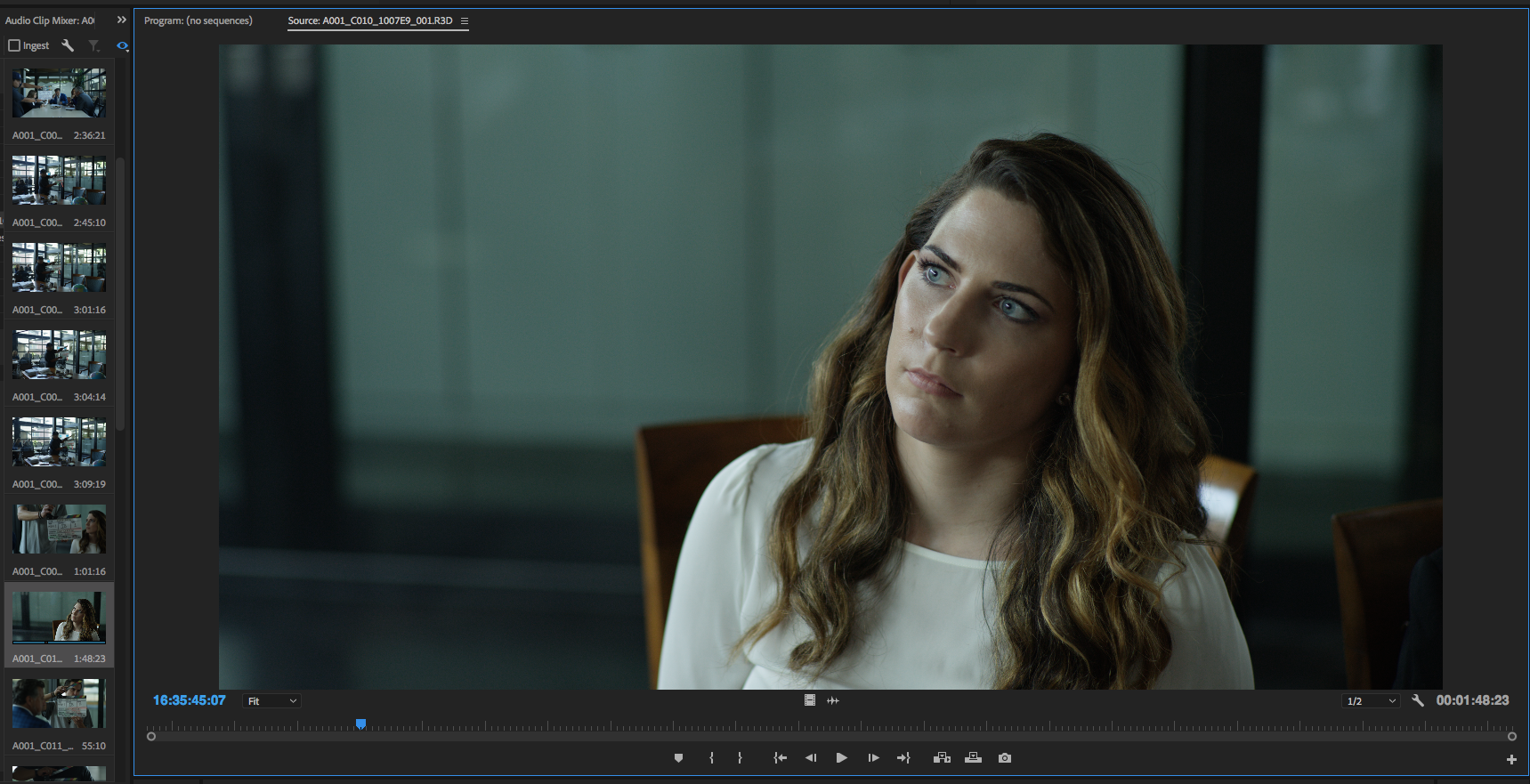
Task: Select Source A001_C010 tab
Action: [x=370, y=20]
